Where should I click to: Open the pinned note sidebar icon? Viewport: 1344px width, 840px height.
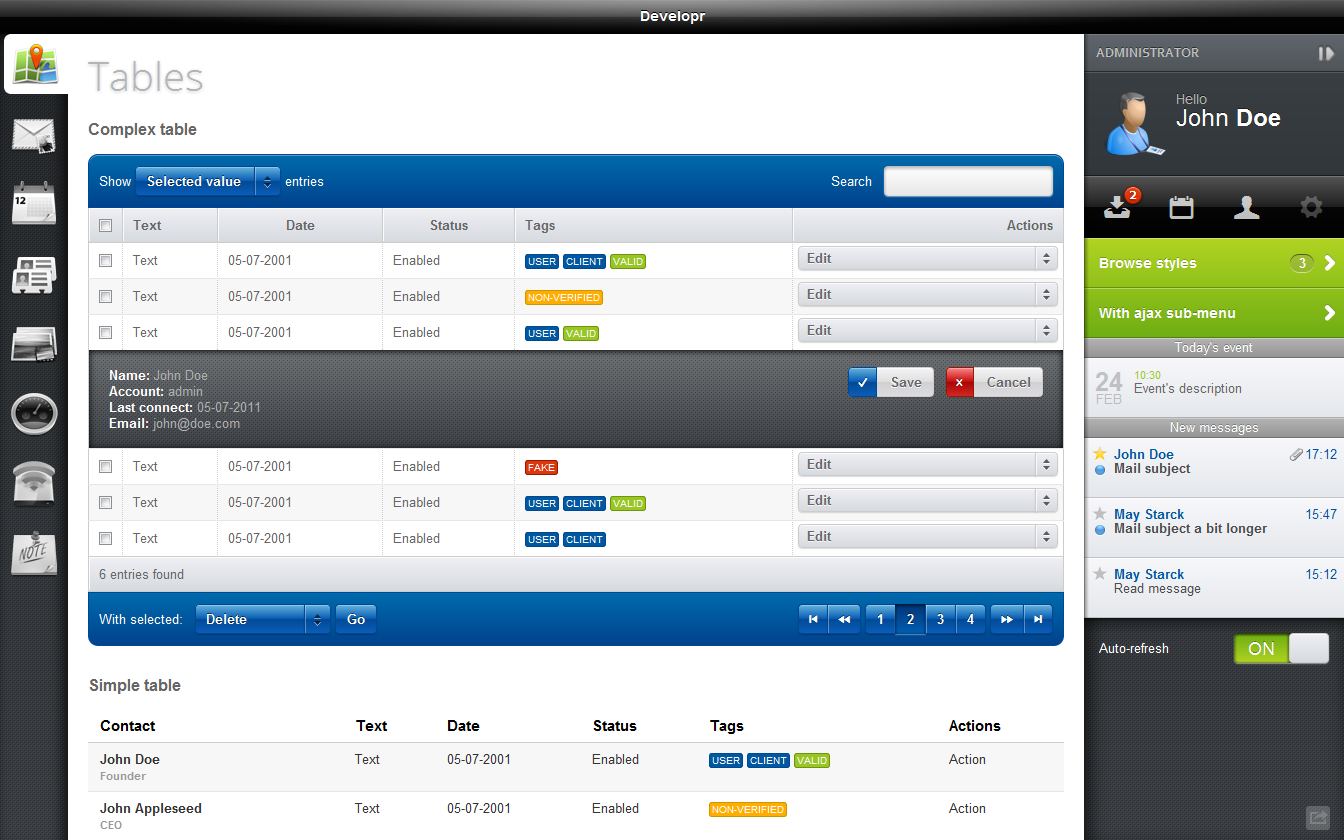34,553
